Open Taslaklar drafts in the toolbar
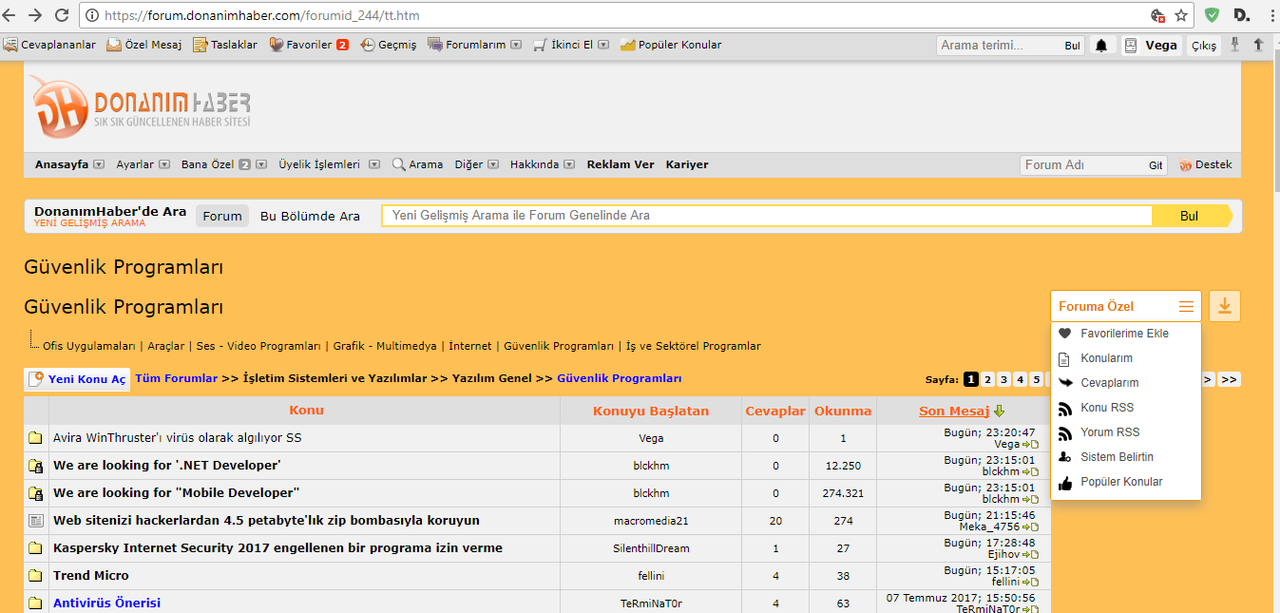 click(225, 45)
